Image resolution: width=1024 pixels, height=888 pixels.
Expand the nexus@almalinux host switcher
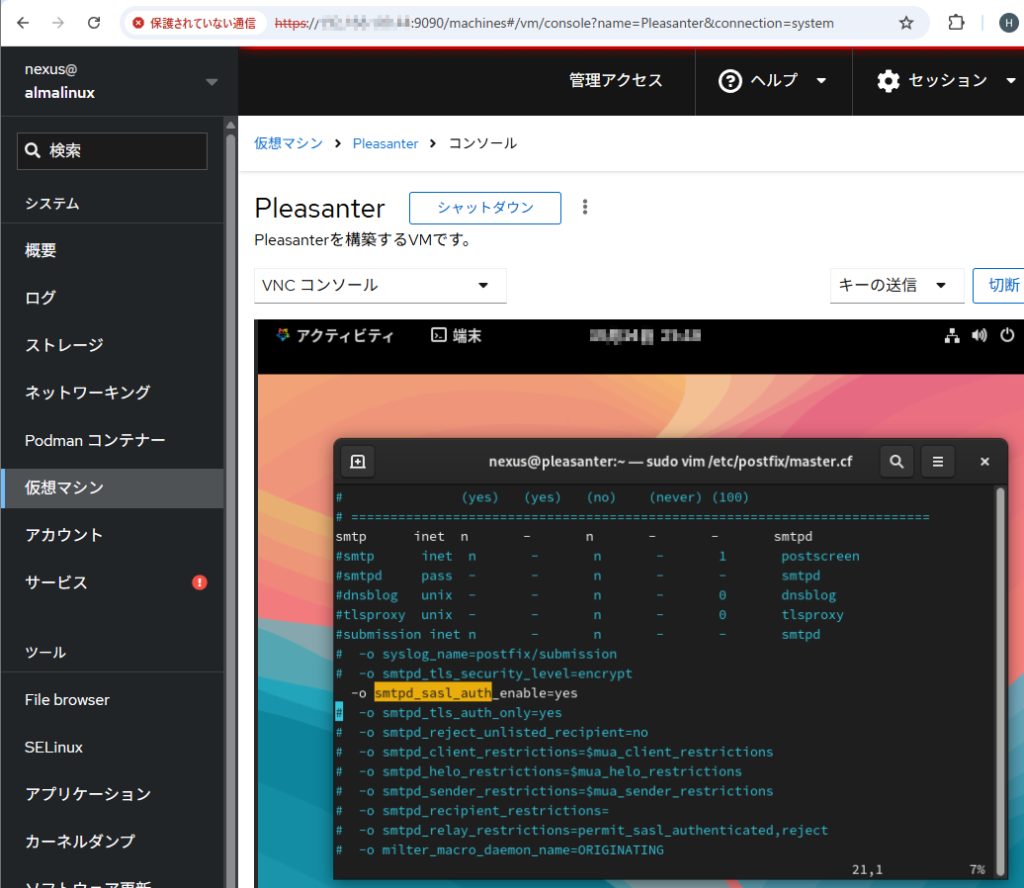[211, 81]
